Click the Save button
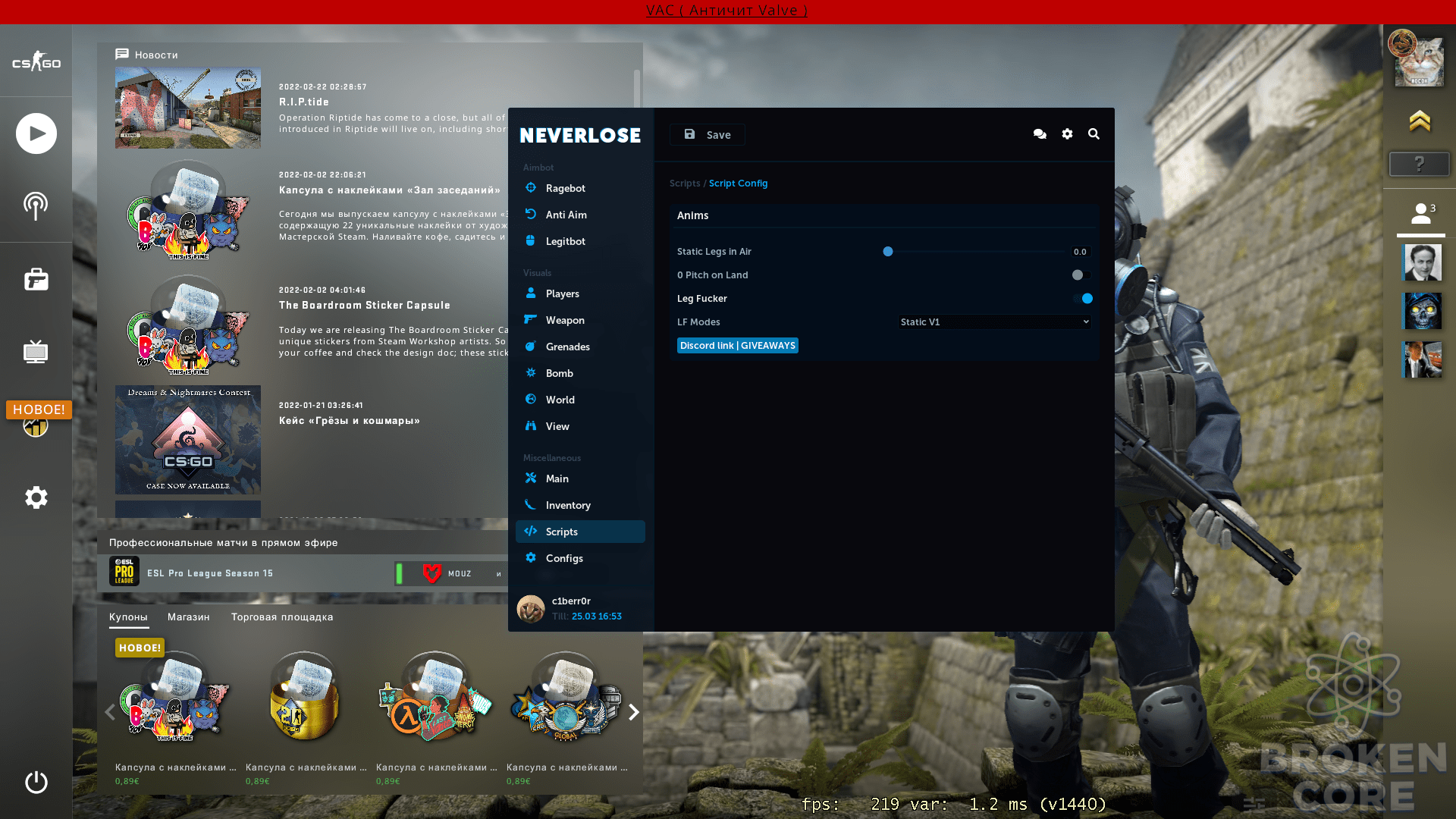Image resolution: width=1456 pixels, height=819 pixels. point(707,134)
